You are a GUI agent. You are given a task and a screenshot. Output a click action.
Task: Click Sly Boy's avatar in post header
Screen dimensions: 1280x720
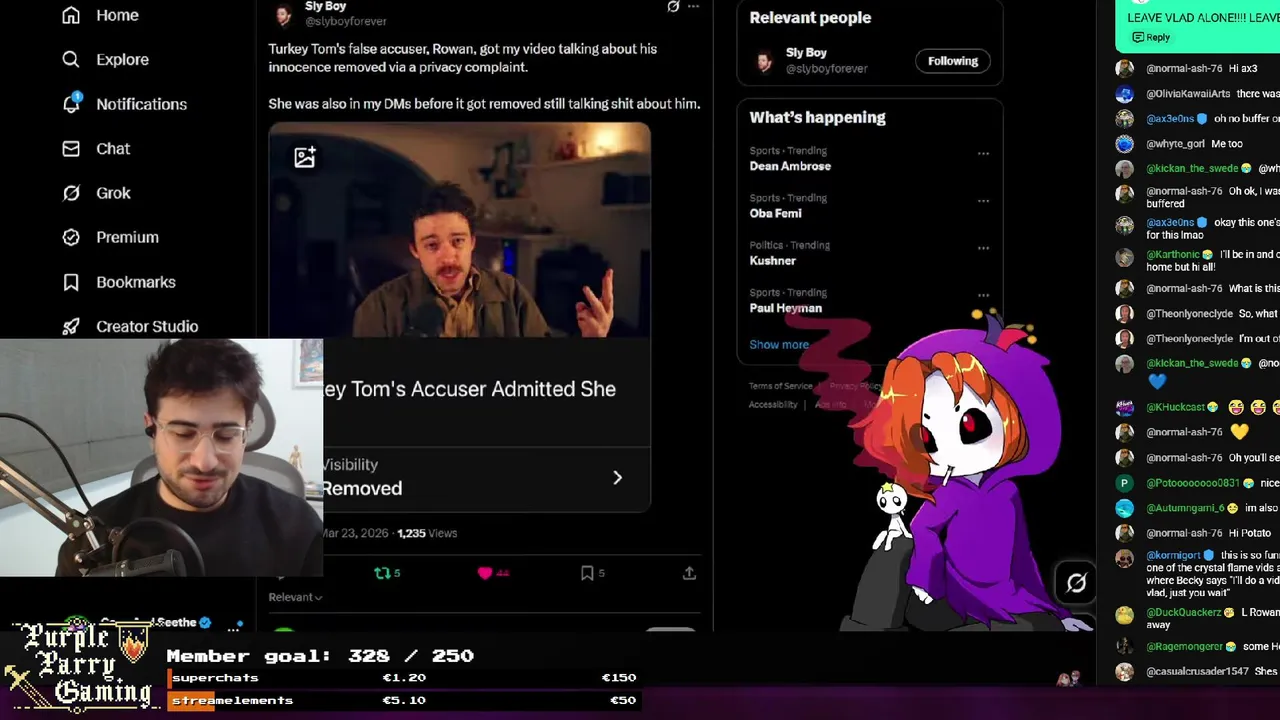click(x=284, y=14)
